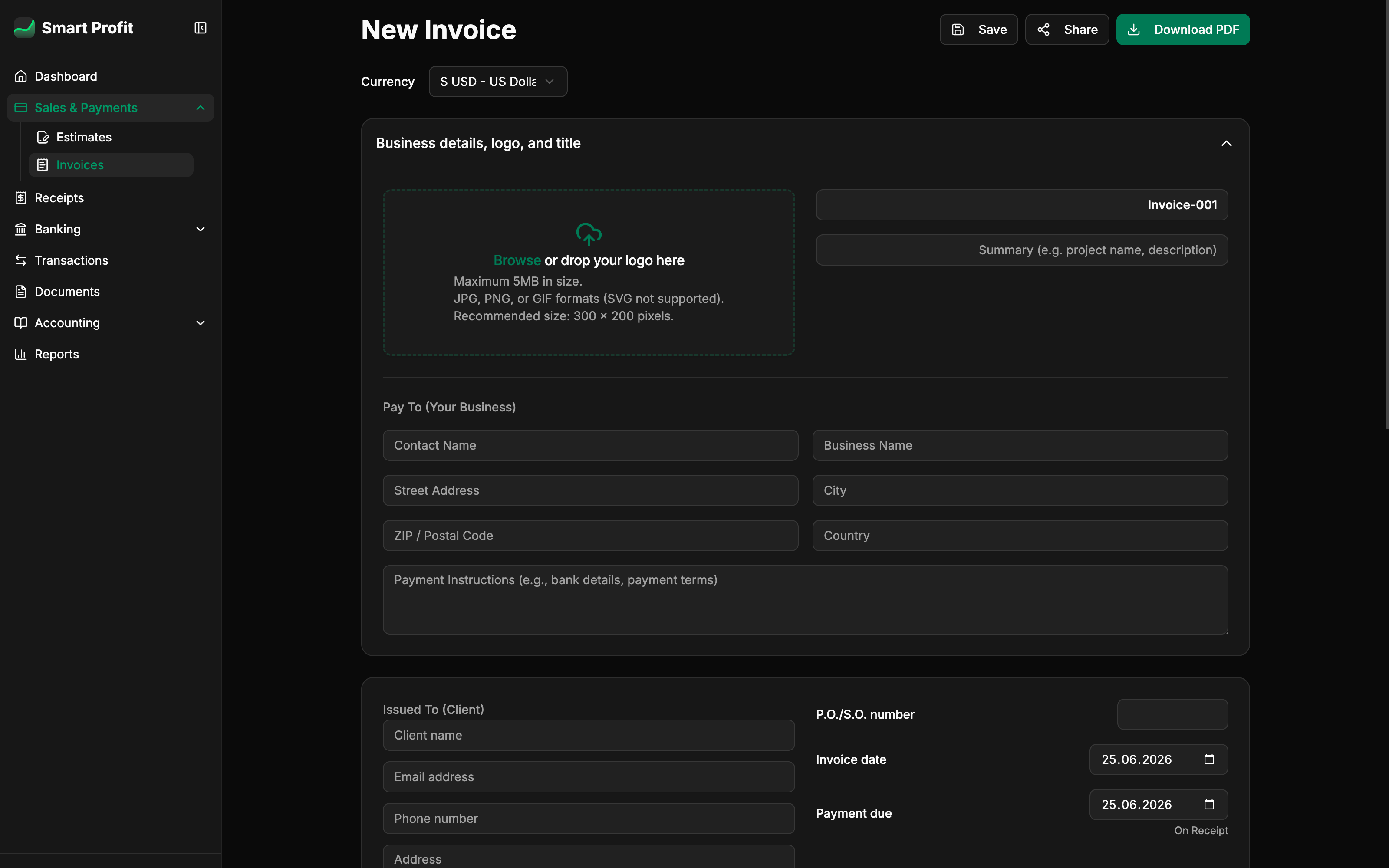Click the Payment due 25.06.2026 field
This screenshot has height=868, width=1389.
[1158, 804]
